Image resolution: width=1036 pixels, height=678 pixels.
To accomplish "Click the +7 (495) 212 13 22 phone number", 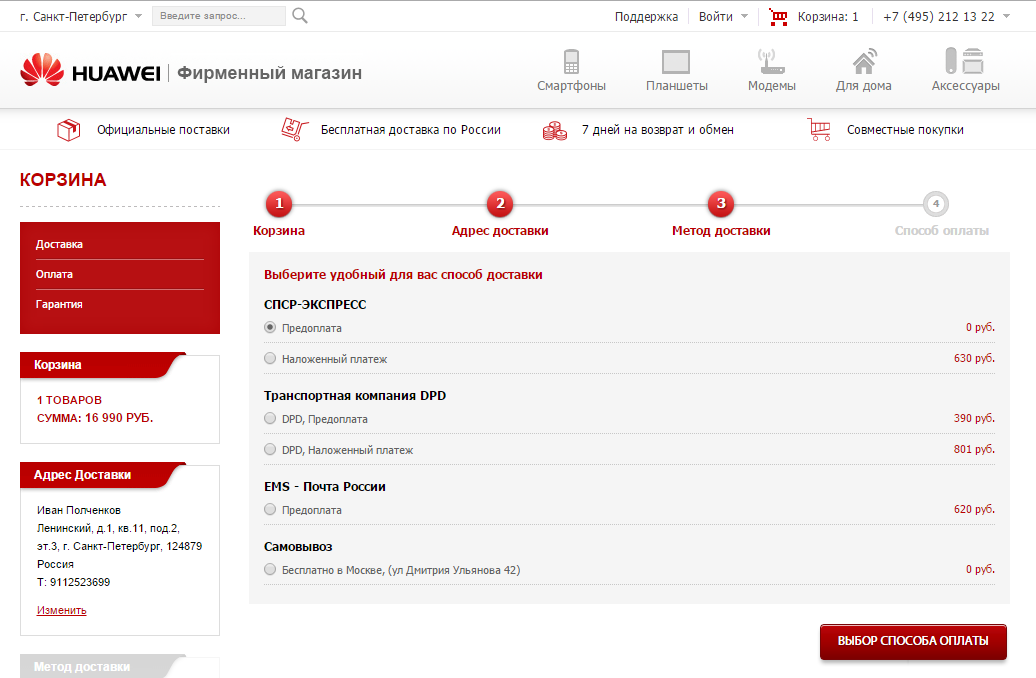I will tap(938, 17).
